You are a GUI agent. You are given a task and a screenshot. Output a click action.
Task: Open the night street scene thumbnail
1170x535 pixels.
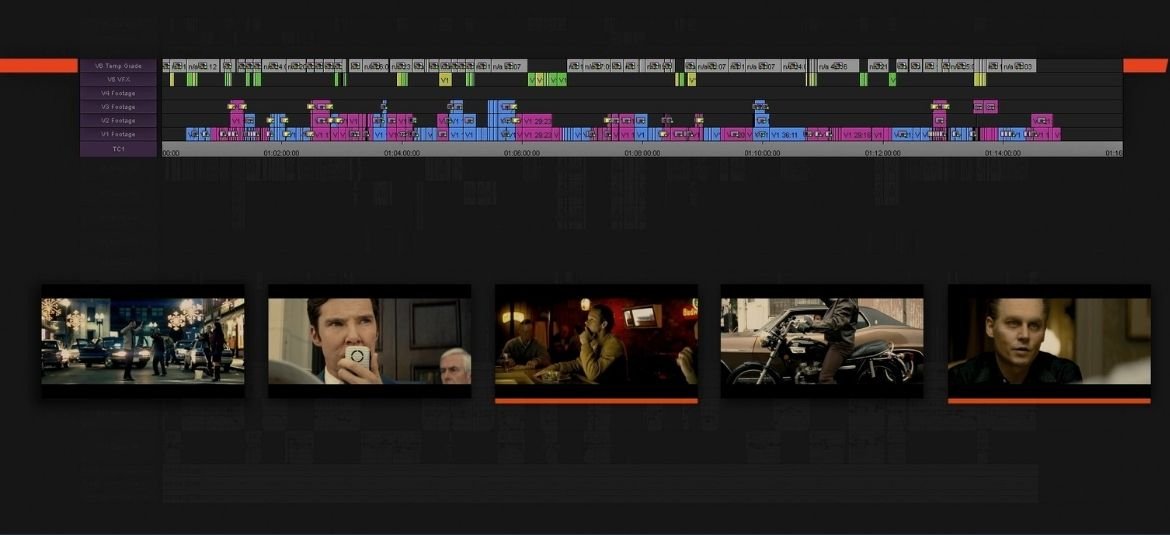click(x=143, y=341)
